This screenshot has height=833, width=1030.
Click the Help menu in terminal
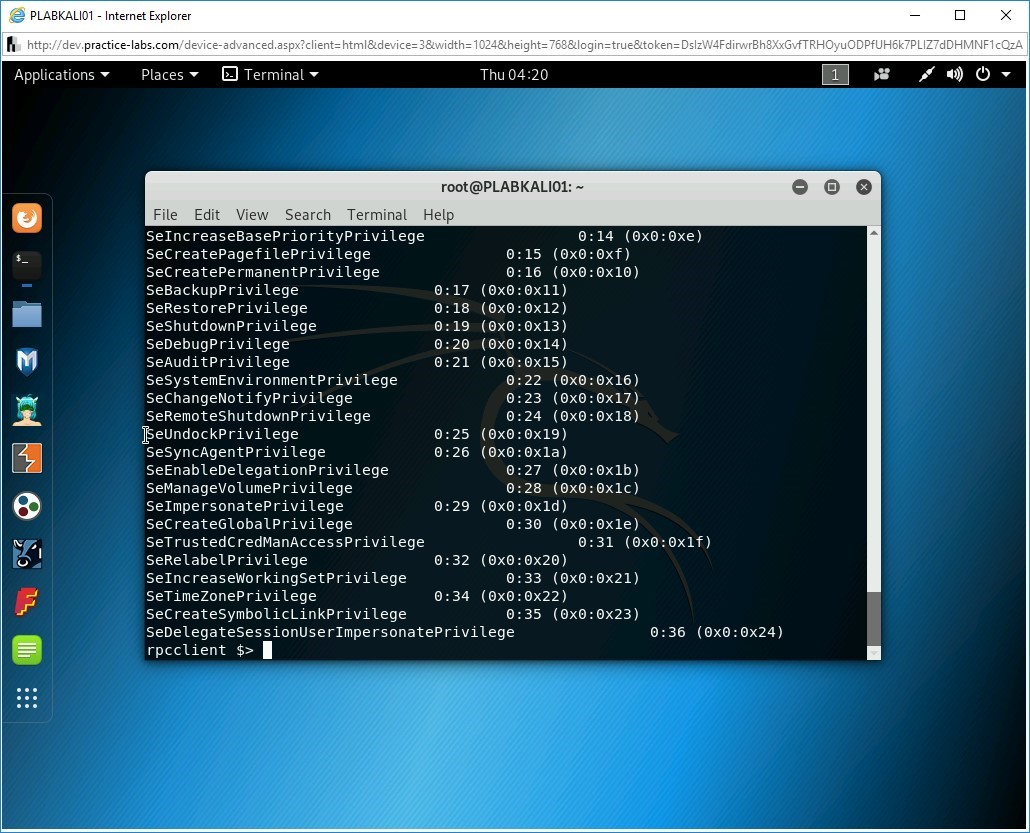(x=438, y=215)
